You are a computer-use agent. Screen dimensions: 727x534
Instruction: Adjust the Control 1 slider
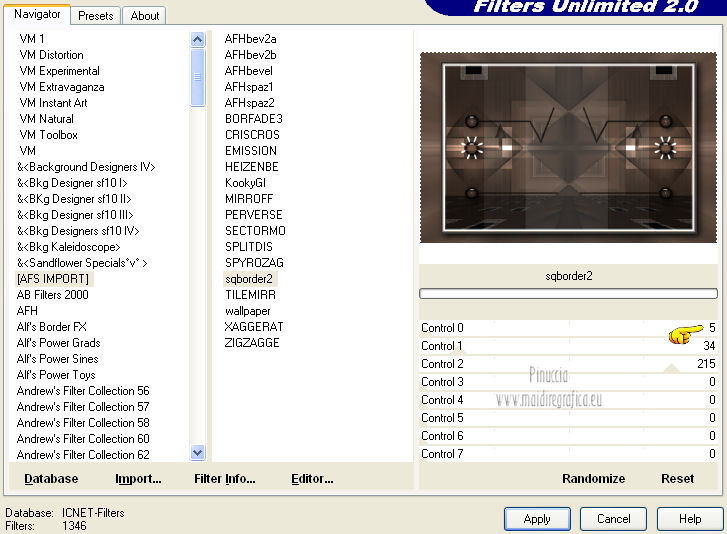coord(568,346)
